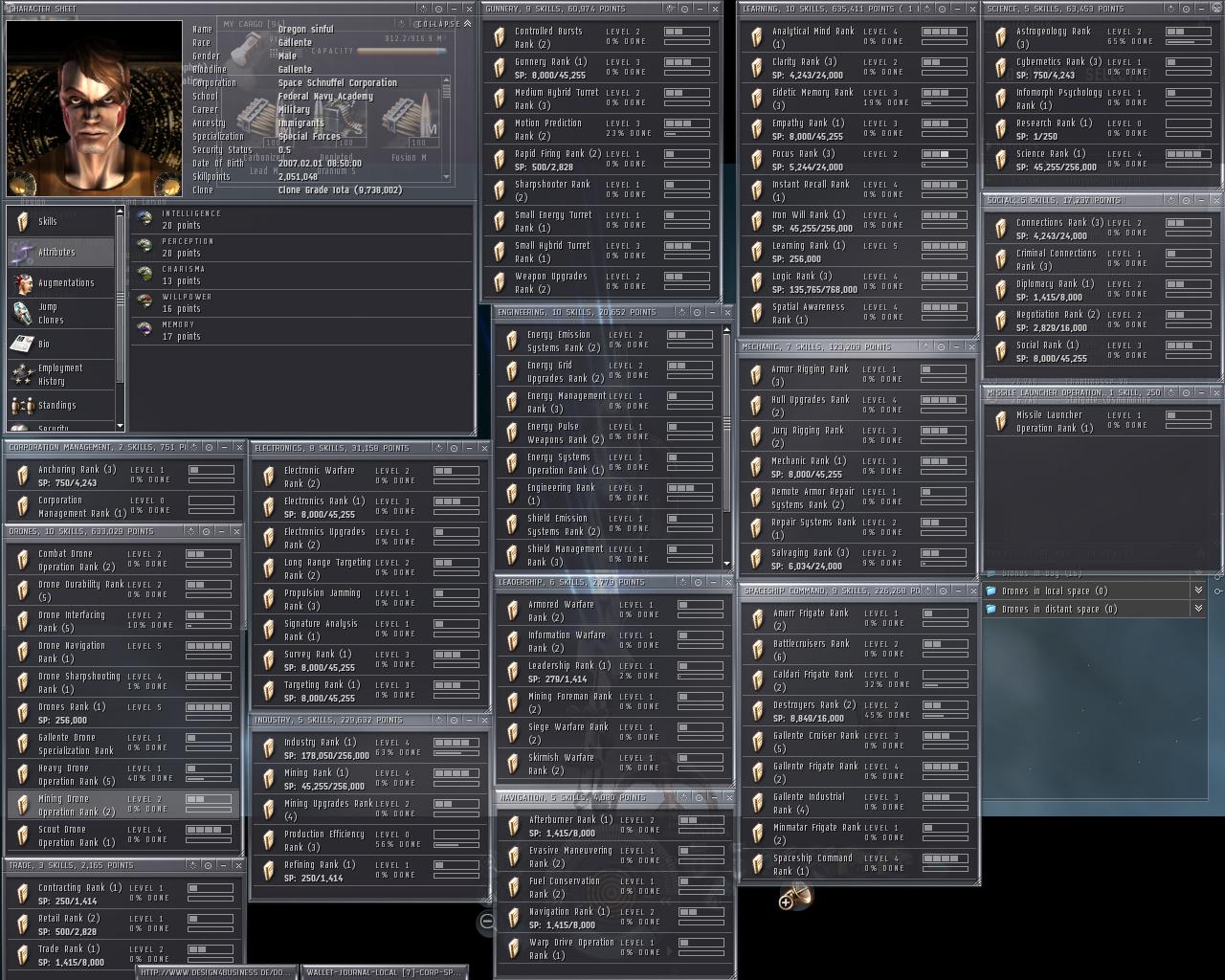Restore the minimized Wallet-Journal-Local channel window
Viewport: 1225px width, 980px height.
point(385,971)
